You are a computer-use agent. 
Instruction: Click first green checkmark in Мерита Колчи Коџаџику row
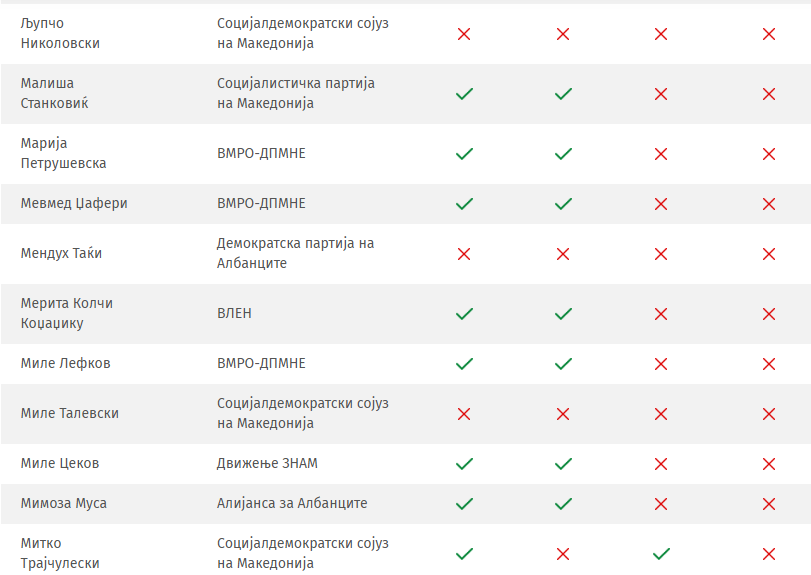coord(464,314)
